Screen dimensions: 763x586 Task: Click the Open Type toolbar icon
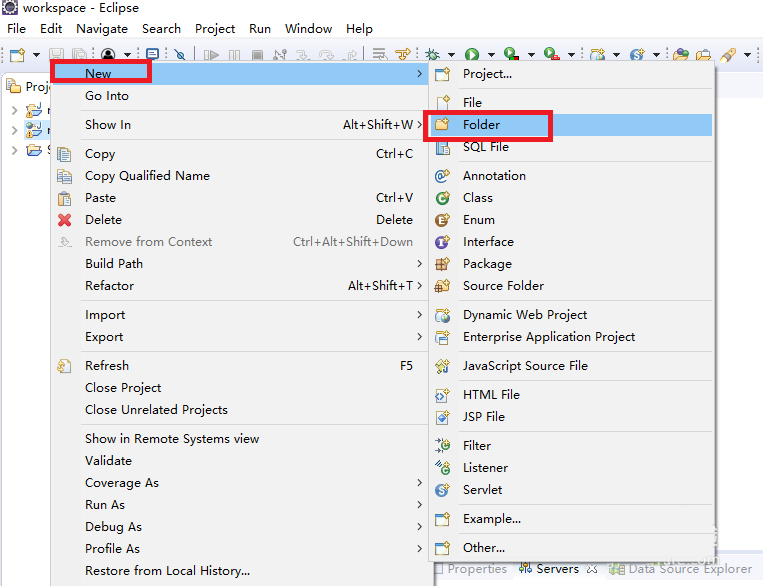(x=681, y=55)
